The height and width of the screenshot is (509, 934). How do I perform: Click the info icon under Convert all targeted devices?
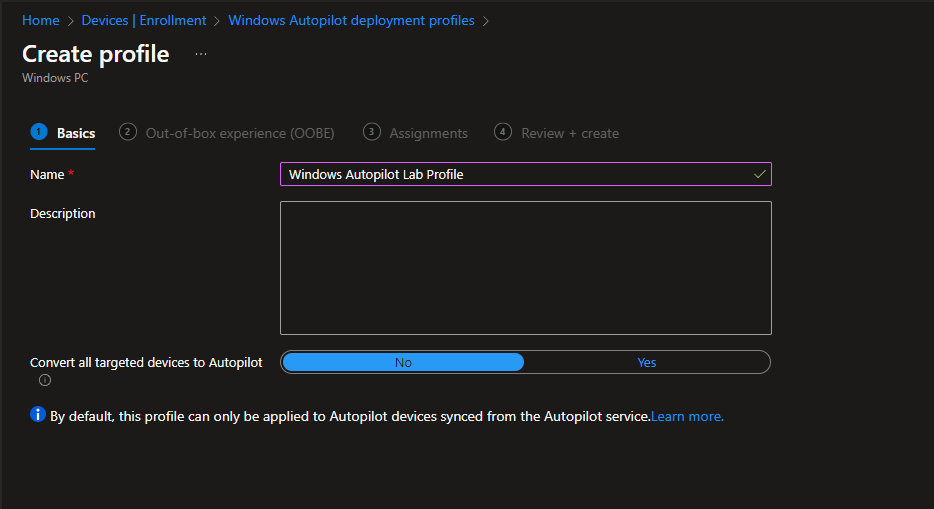45,380
